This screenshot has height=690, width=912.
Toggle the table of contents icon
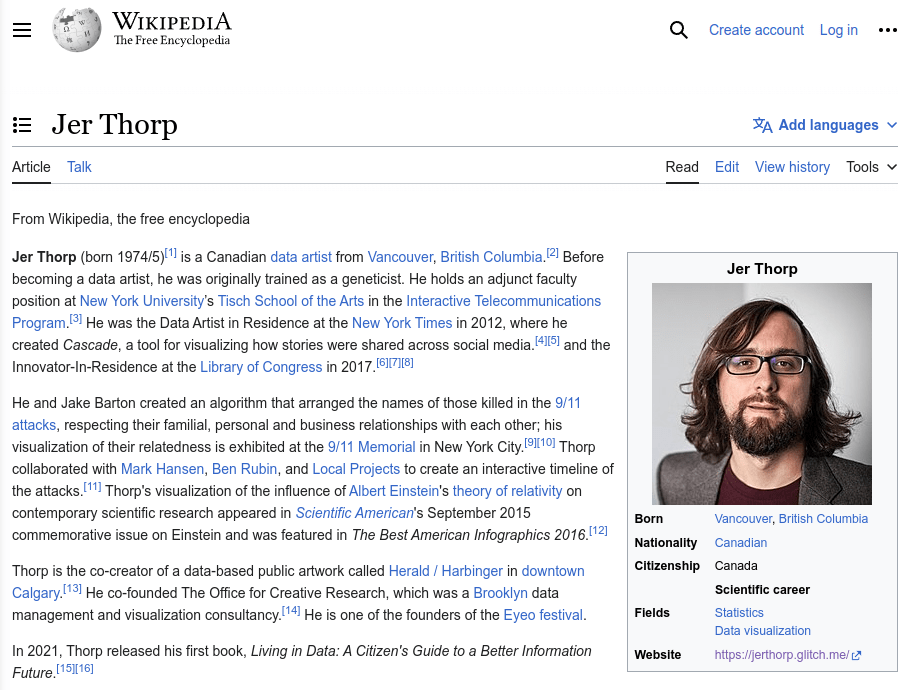click(x=22, y=125)
